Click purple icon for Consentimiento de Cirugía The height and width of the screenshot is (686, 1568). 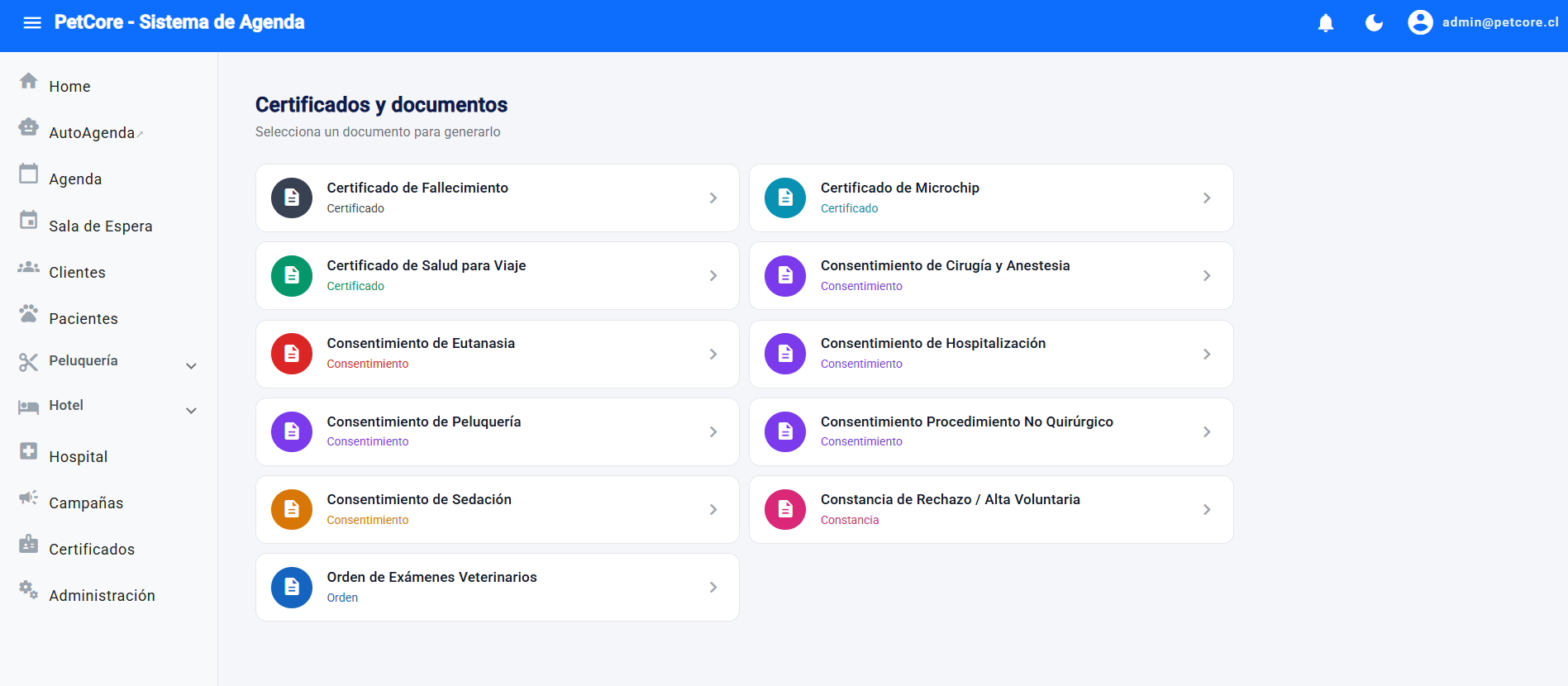pos(785,275)
